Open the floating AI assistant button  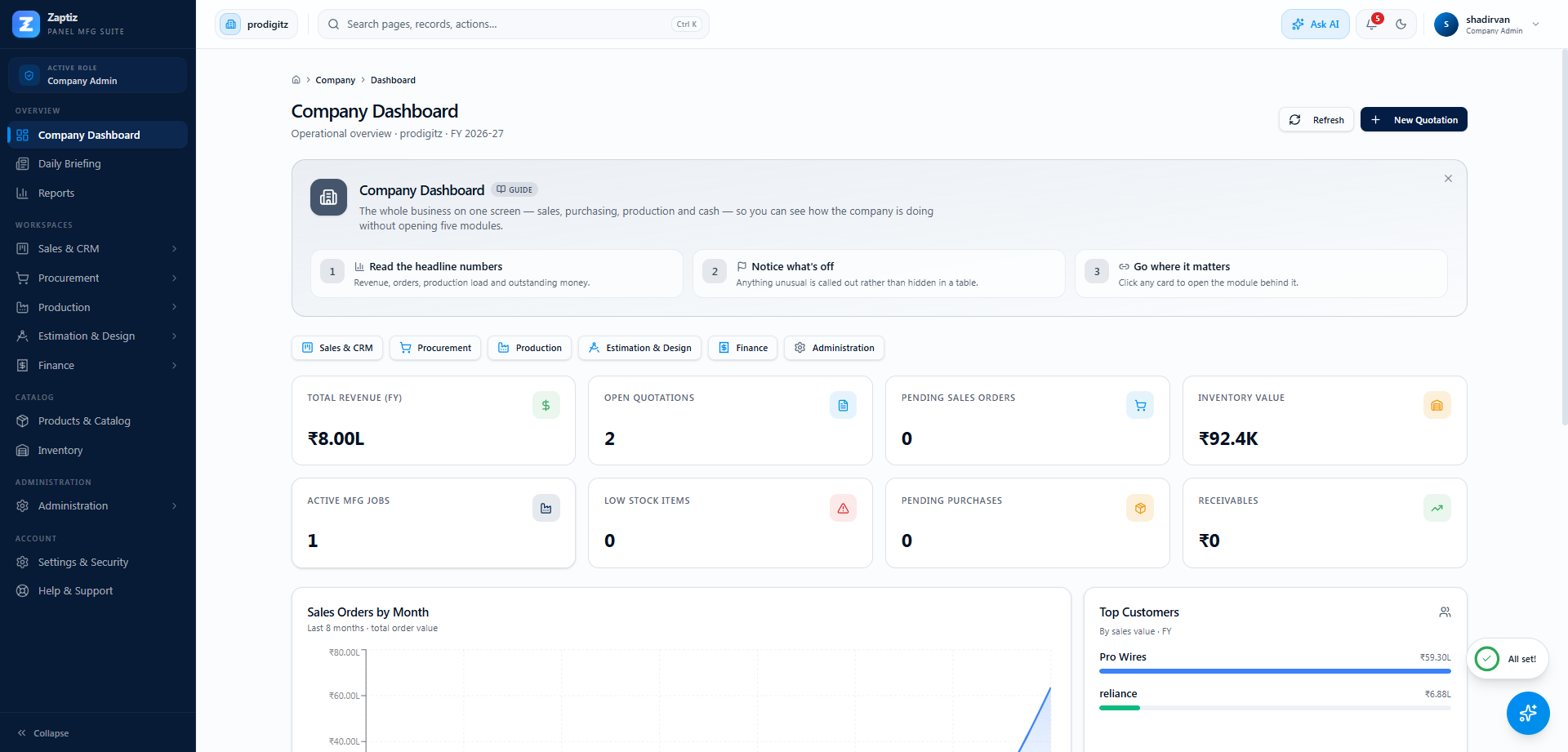point(1528,714)
